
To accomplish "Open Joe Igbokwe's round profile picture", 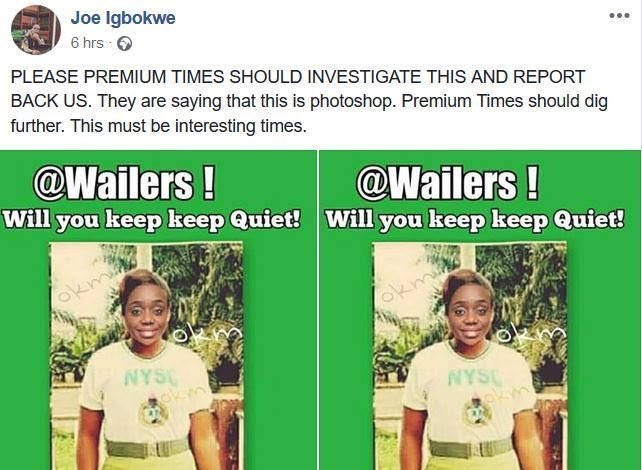I will [36, 30].
